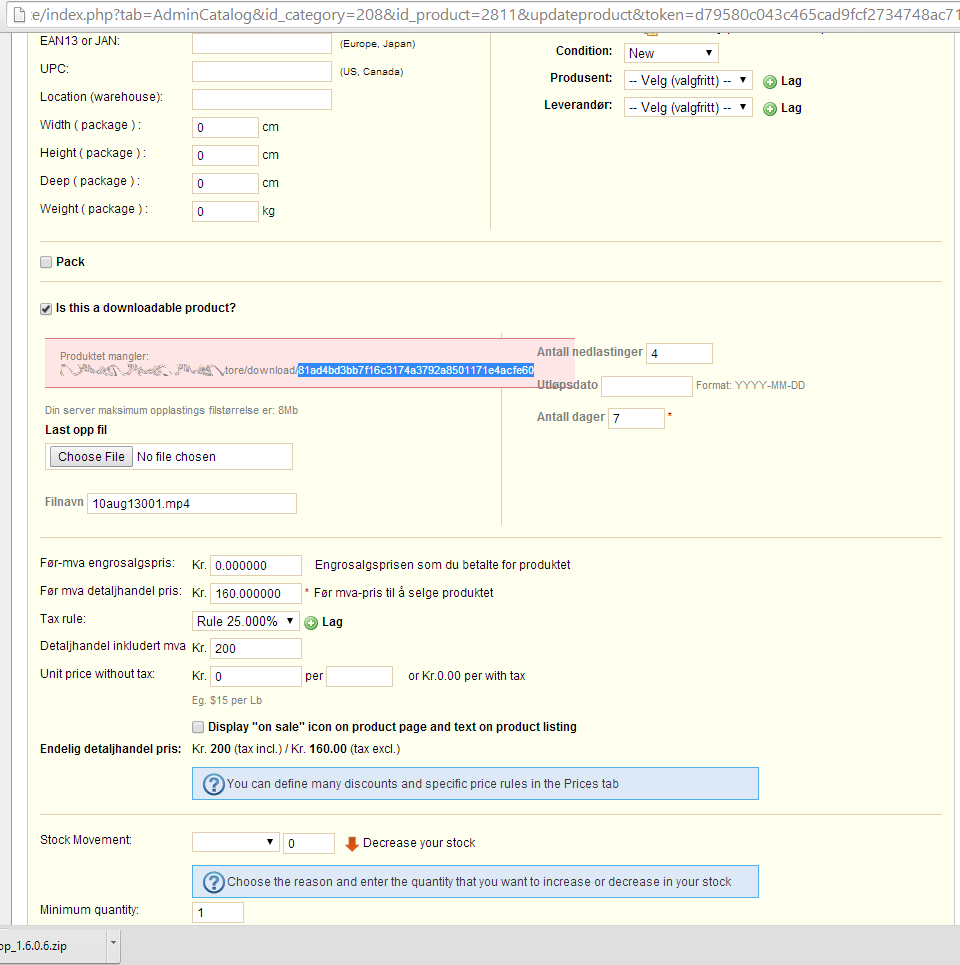Click the Endelig detaljhandel pris value text
The image size is (960, 965).
click(x=296, y=749)
